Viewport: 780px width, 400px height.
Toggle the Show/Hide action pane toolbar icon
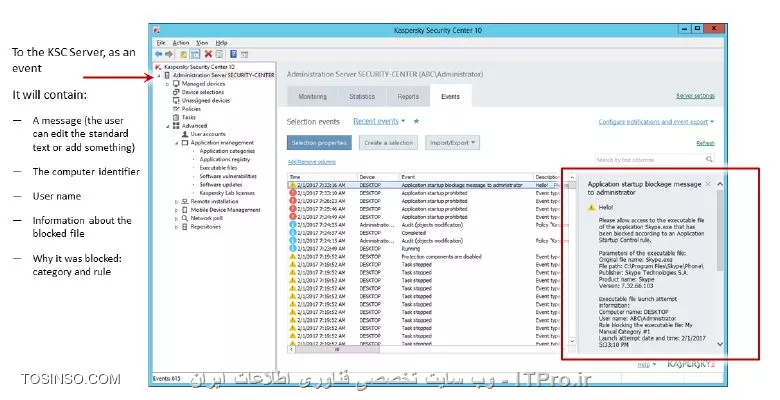244,54
